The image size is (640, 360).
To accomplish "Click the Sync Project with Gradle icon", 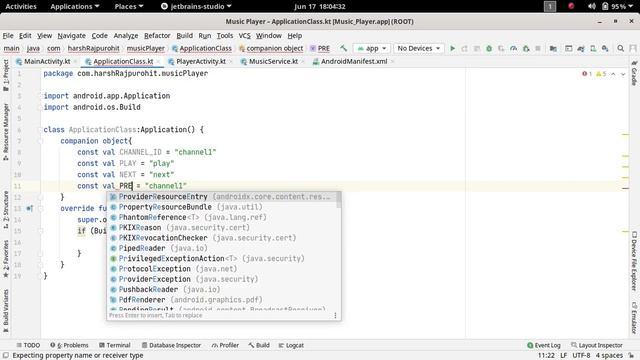I will (581, 48).
